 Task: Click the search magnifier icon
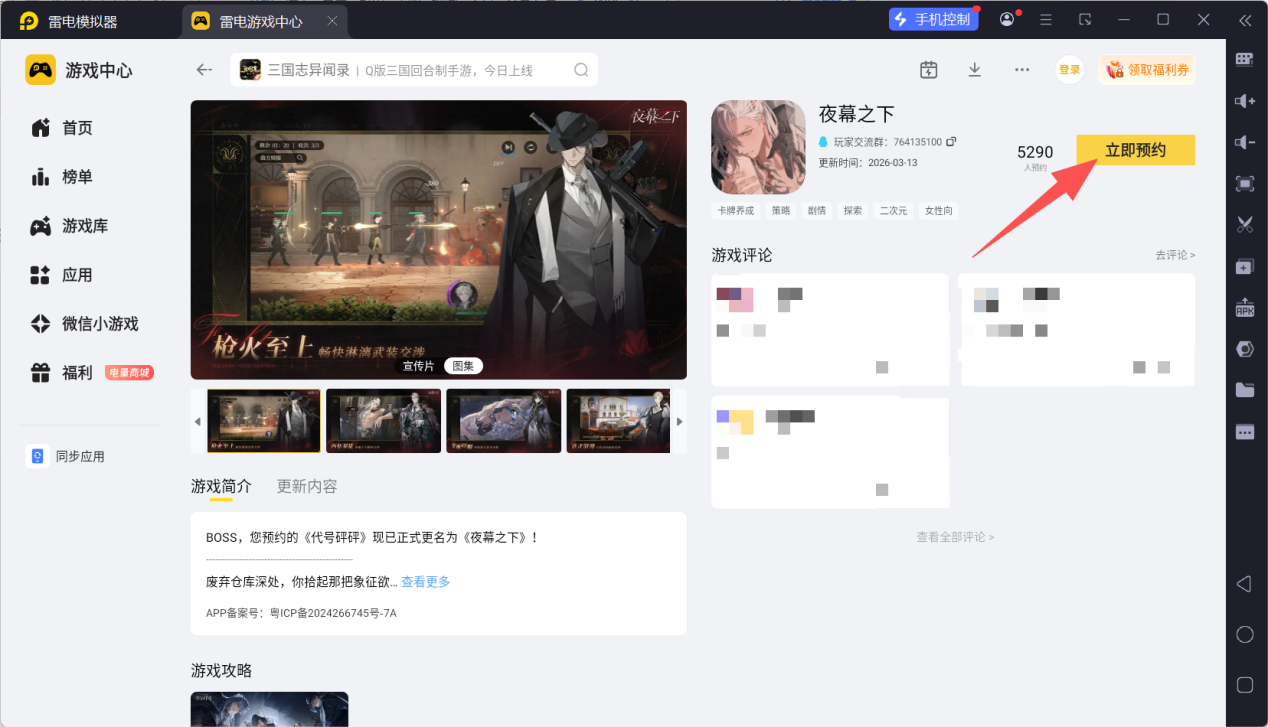tap(581, 70)
